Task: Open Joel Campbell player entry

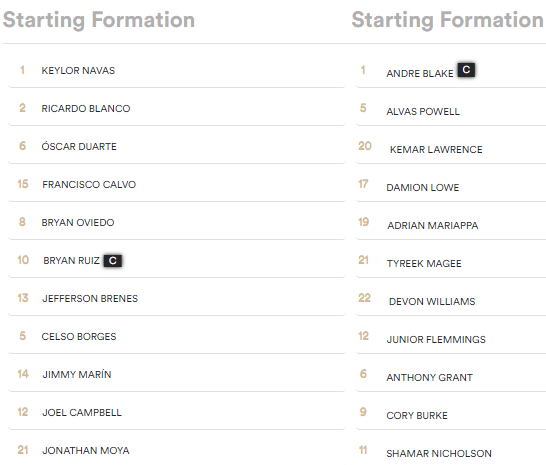Action: [x=177, y=412]
